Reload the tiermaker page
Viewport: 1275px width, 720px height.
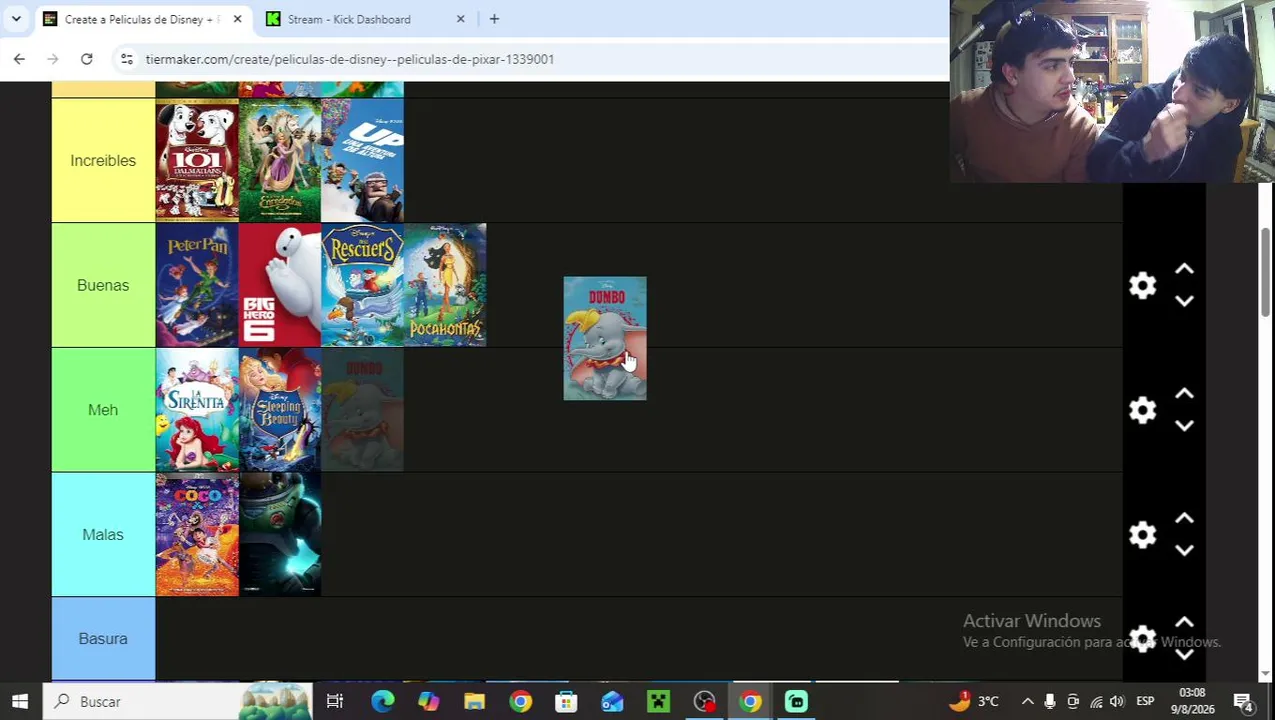pyautogui.click(x=87, y=59)
